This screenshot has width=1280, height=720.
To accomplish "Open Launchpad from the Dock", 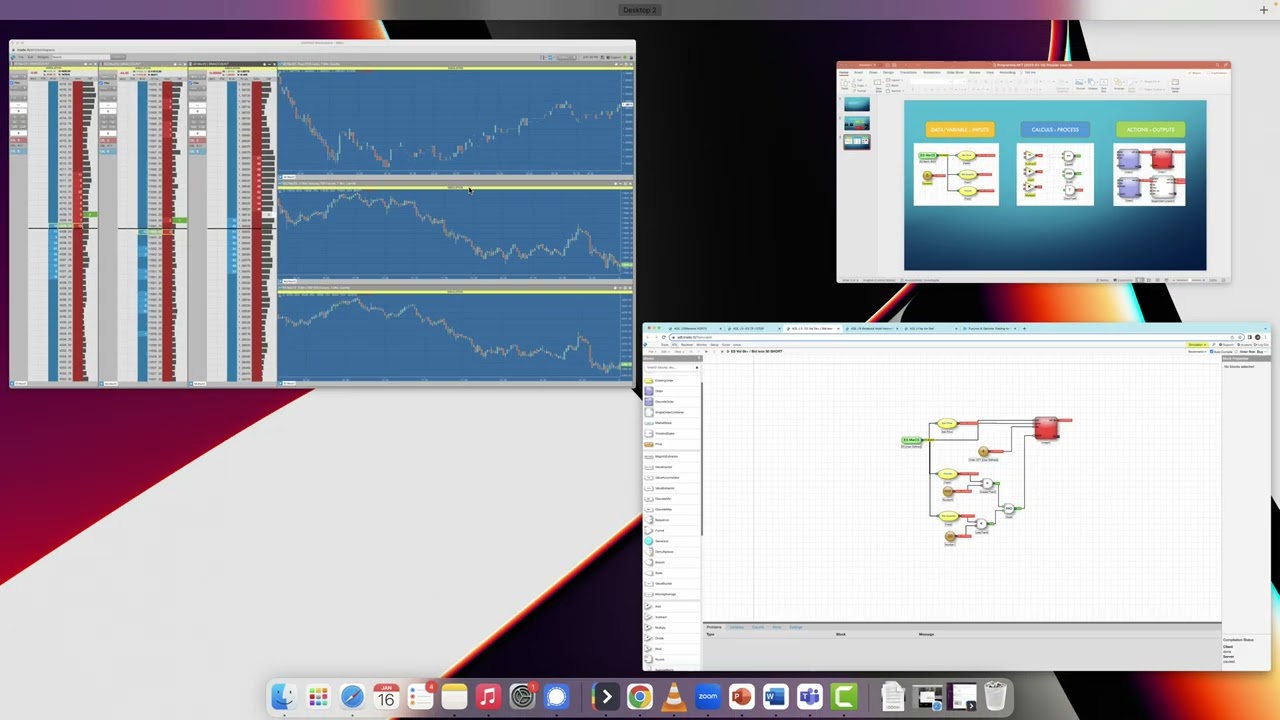I will pos(318,696).
